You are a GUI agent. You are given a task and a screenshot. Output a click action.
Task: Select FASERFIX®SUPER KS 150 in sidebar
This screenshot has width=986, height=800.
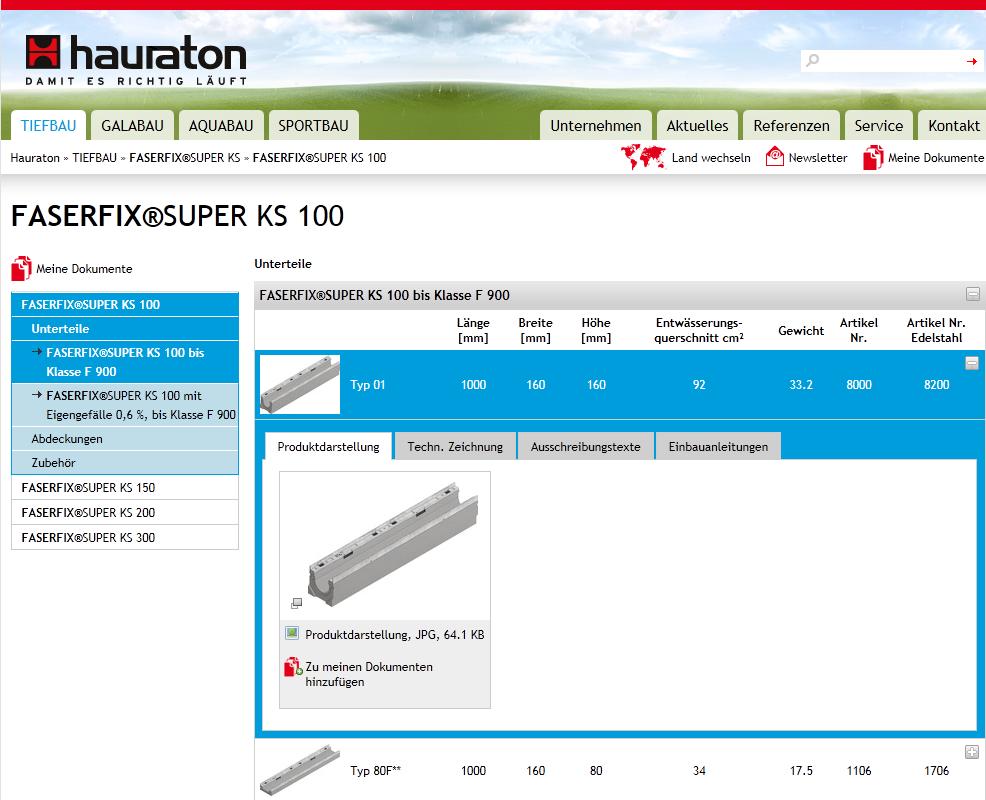click(125, 487)
